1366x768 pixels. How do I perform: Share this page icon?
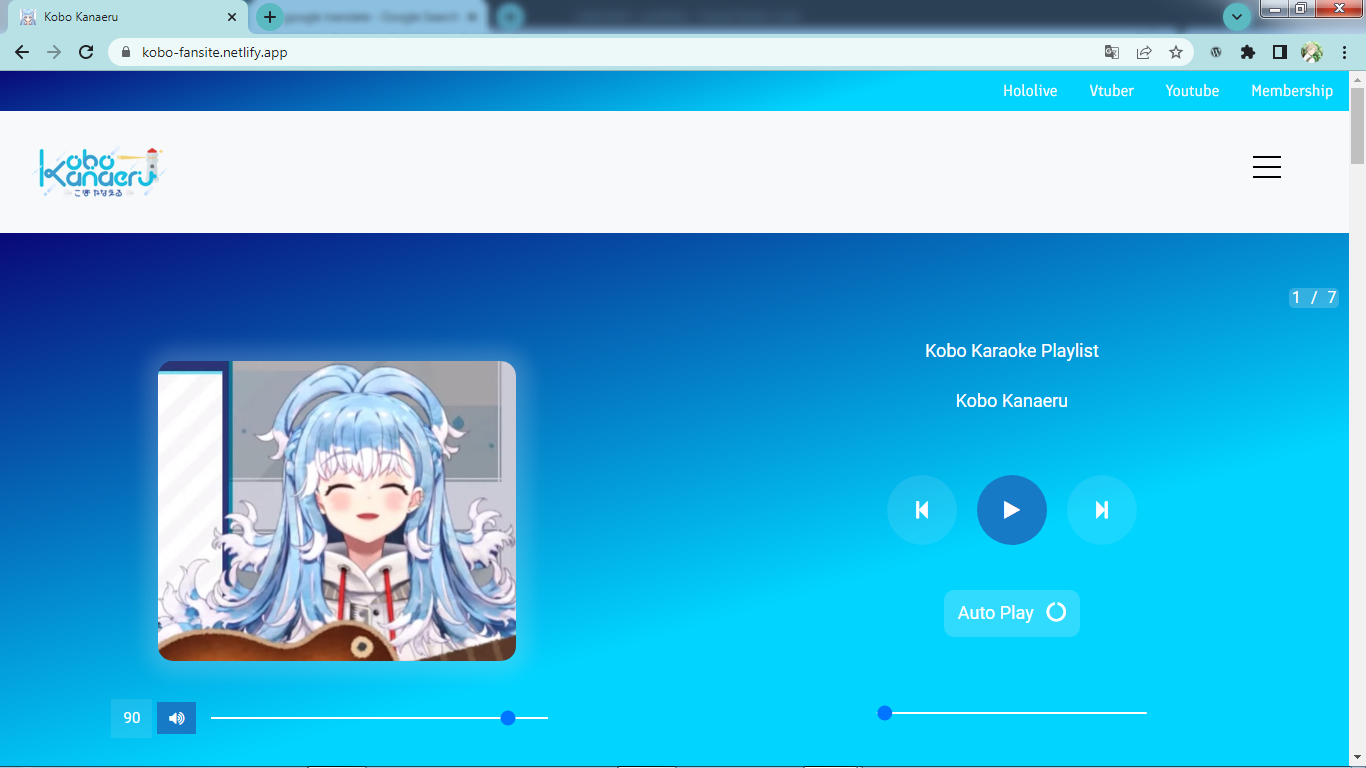point(1144,52)
